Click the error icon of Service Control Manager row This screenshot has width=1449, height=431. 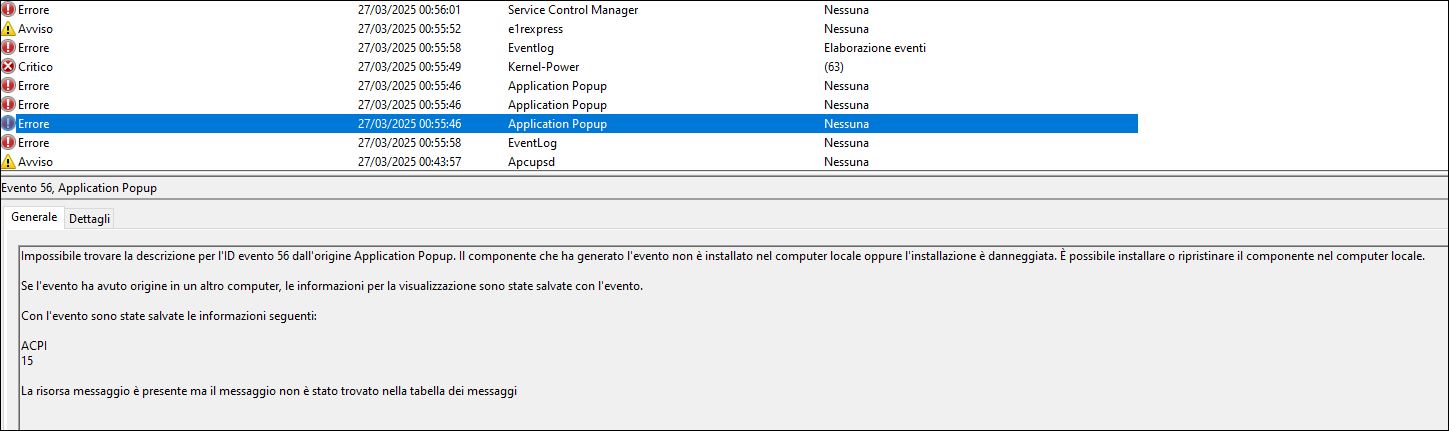tap(8, 10)
